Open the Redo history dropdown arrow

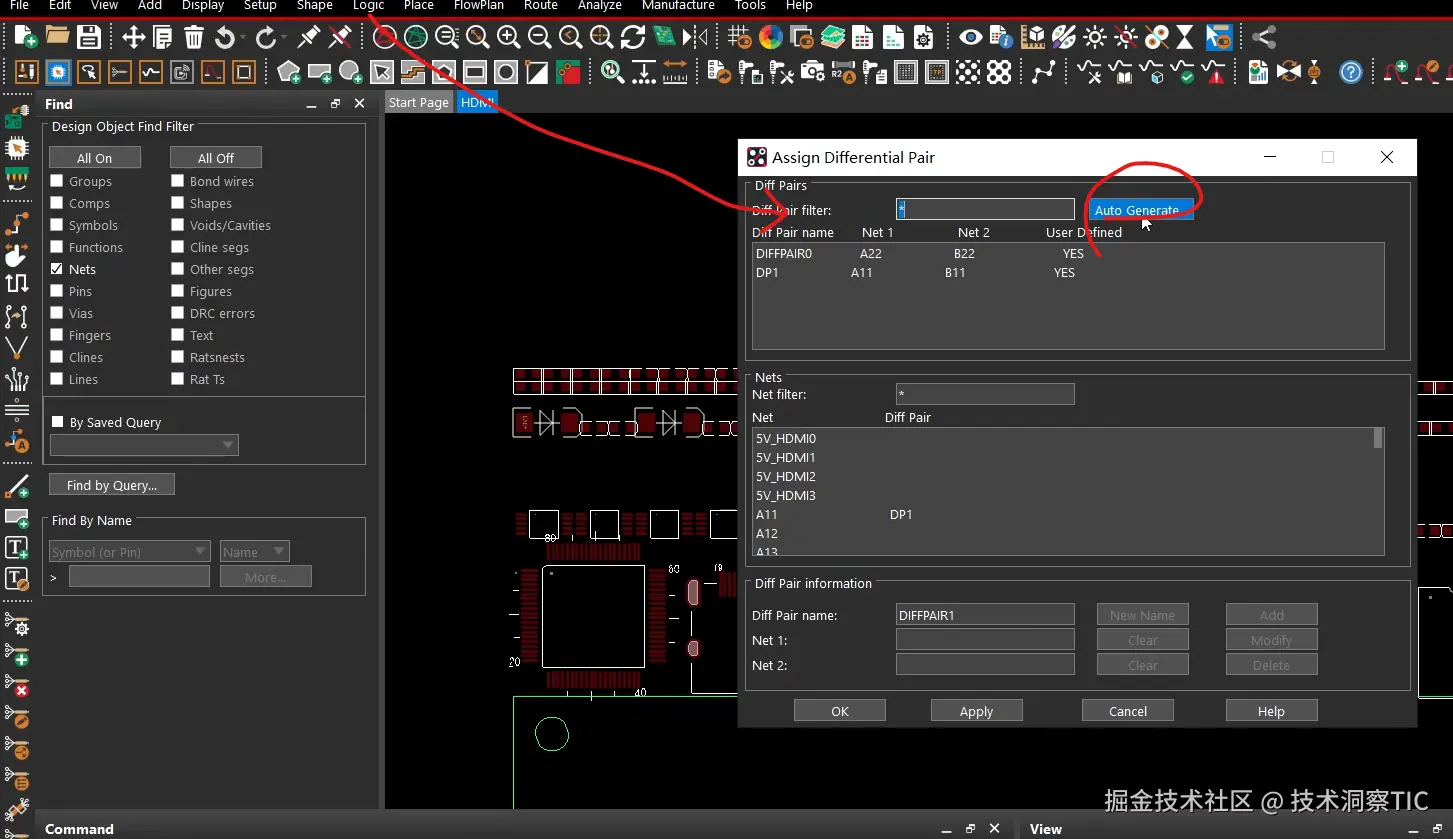tap(284, 38)
